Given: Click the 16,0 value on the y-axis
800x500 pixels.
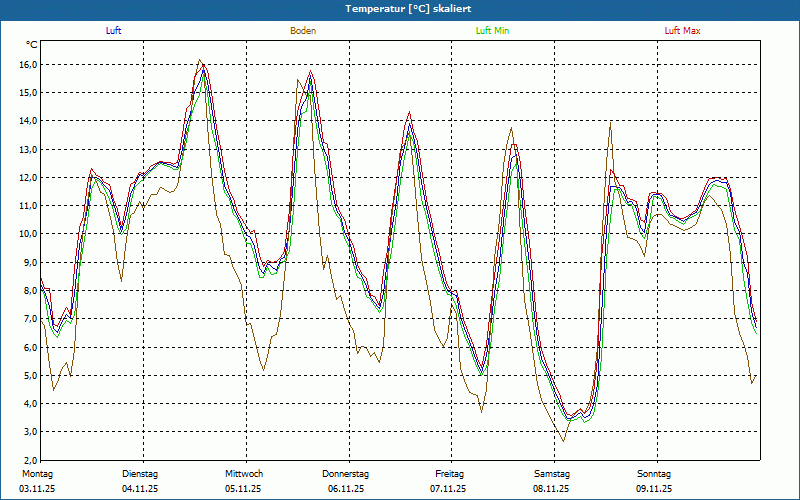Looking at the screenshot, I should coord(26,65).
